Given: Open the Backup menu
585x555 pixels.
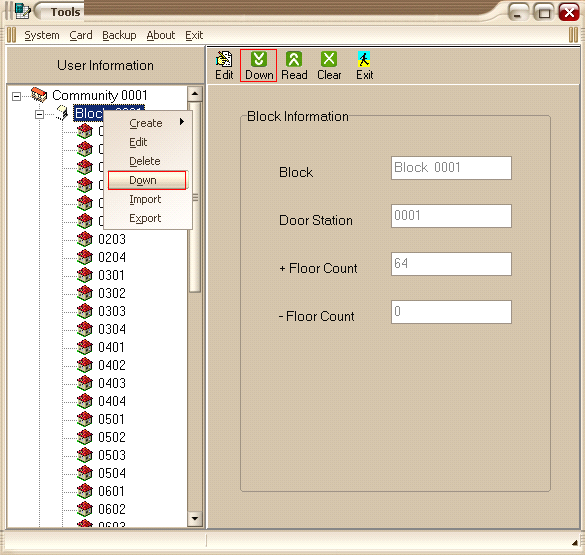Looking at the screenshot, I should coord(119,35).
